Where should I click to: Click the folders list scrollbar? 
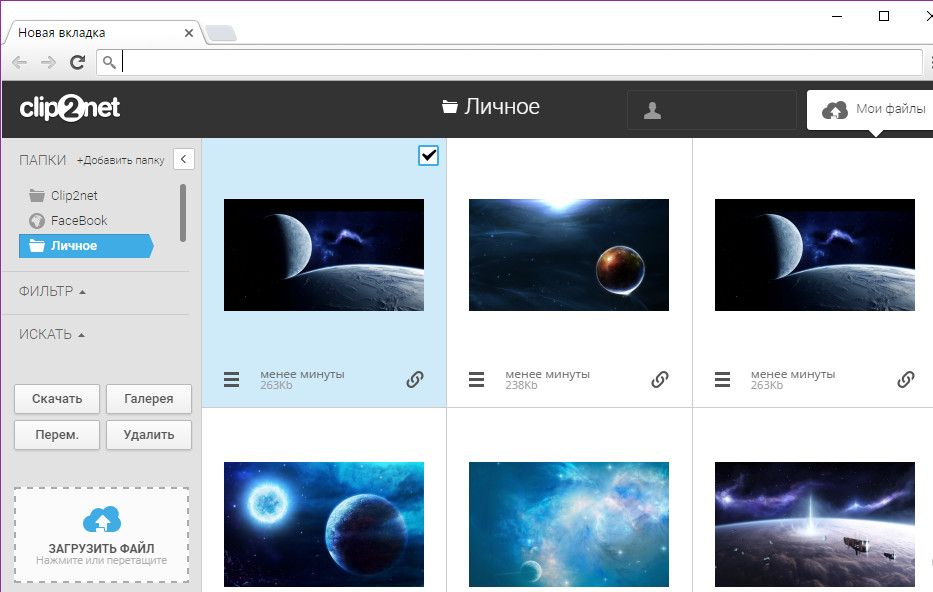pos(183,213)
